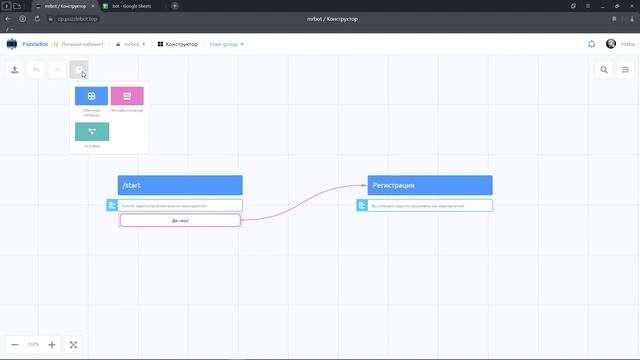Click the undo arrow toolbar button
640x360 pixels.
(36, 70)
